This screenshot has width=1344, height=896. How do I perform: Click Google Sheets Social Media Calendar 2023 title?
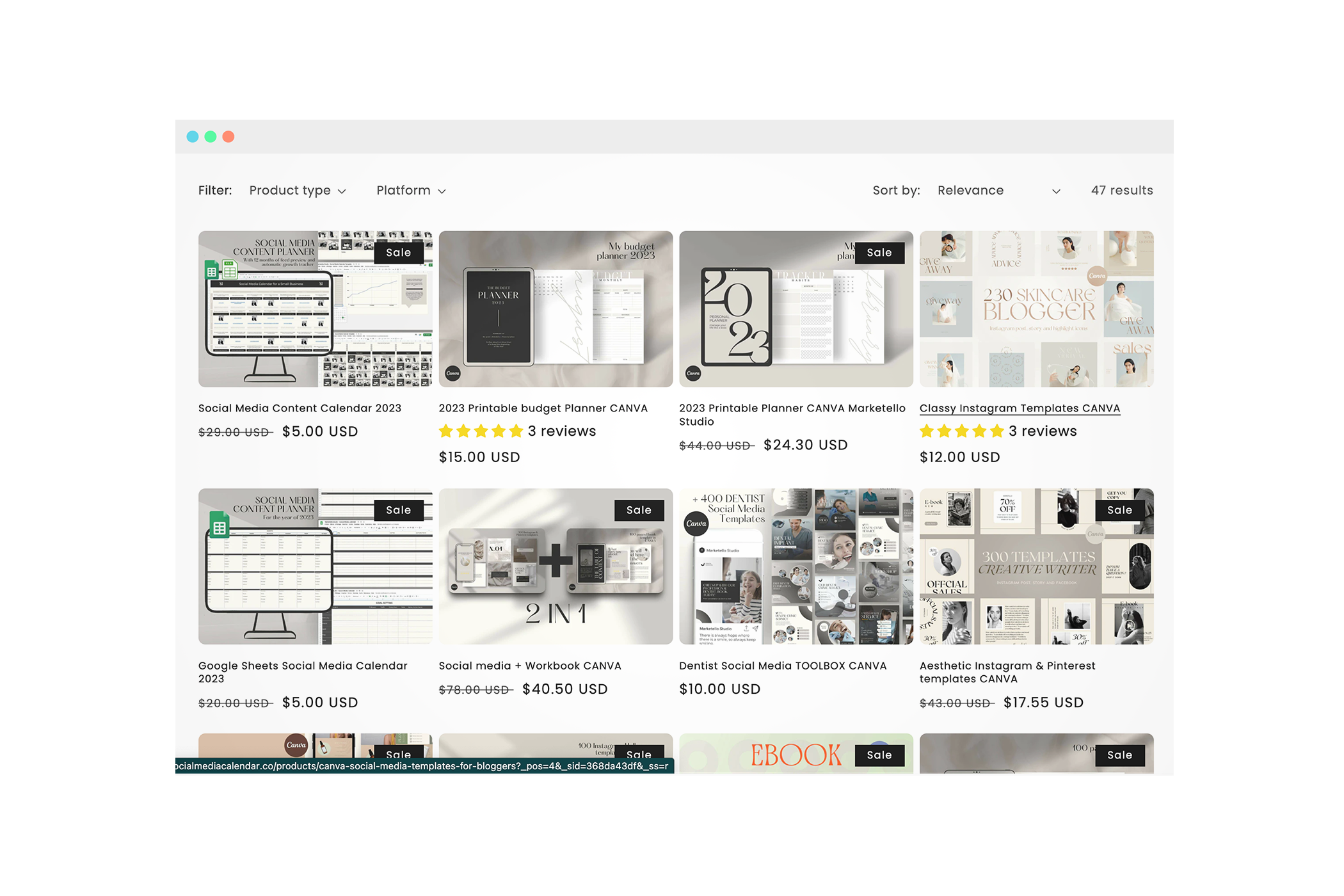click(303, 672)
